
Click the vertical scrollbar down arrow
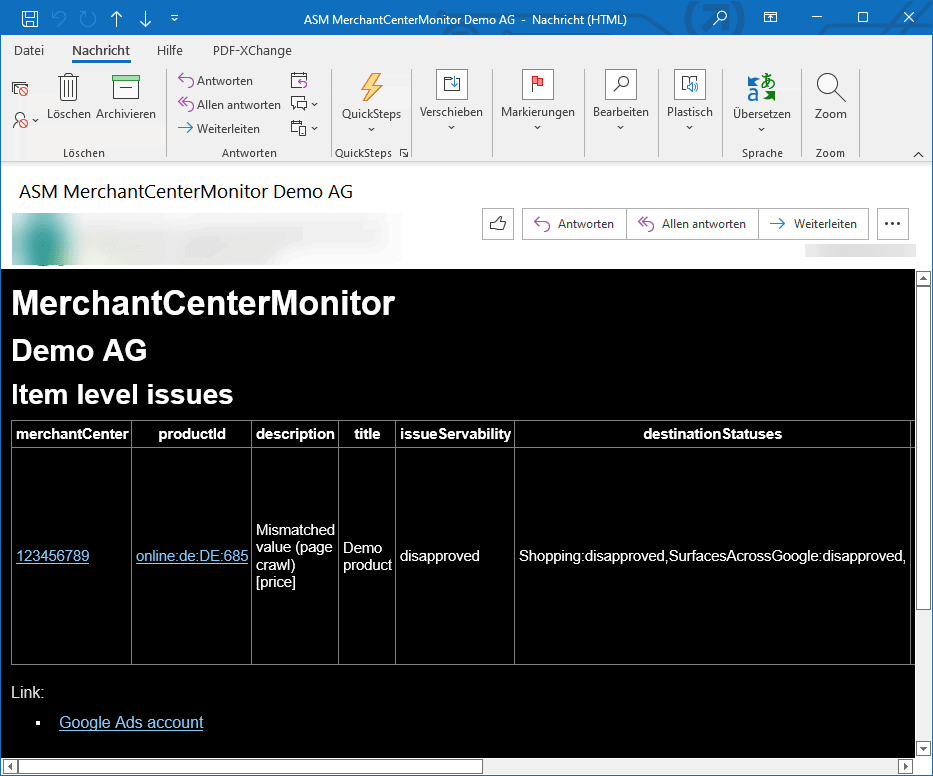923,749
